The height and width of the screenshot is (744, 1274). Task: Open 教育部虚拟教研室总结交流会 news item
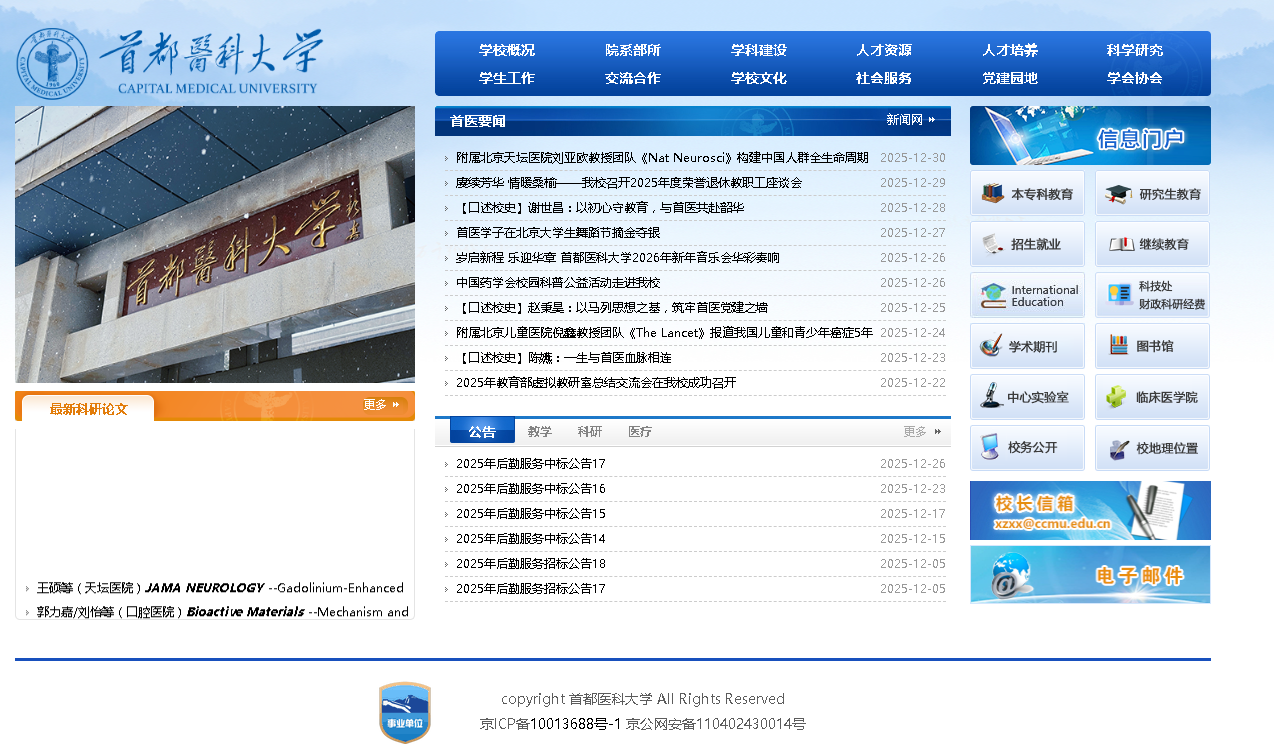point(596,383)
